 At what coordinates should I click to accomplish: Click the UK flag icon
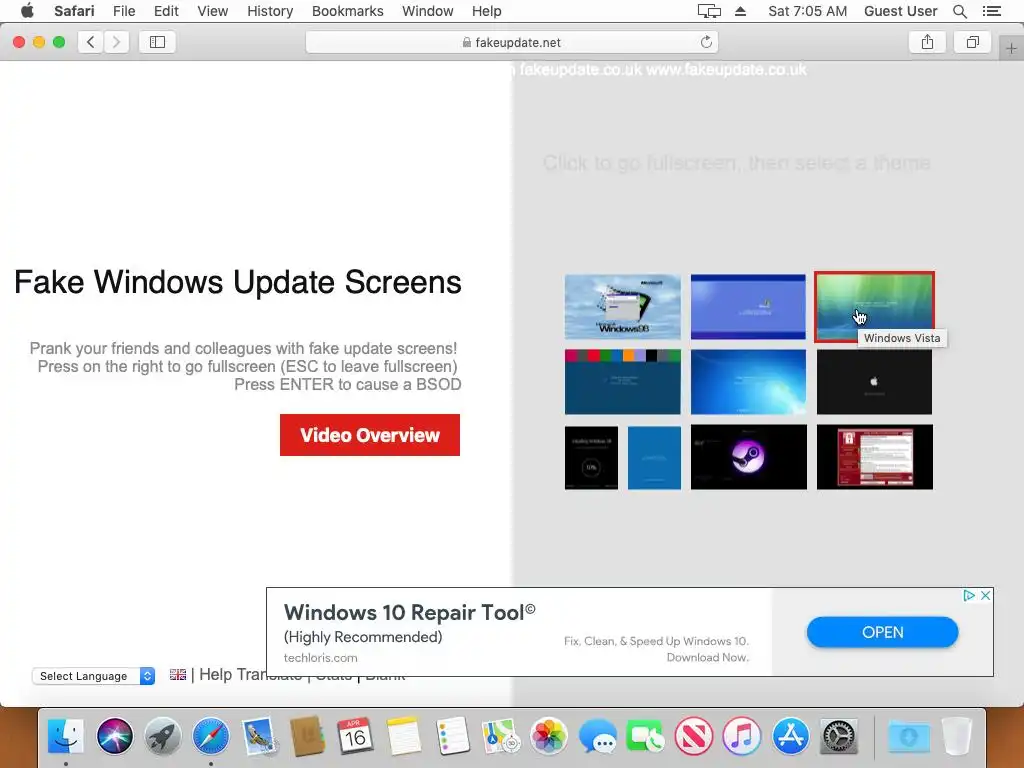tap(178, 675)
